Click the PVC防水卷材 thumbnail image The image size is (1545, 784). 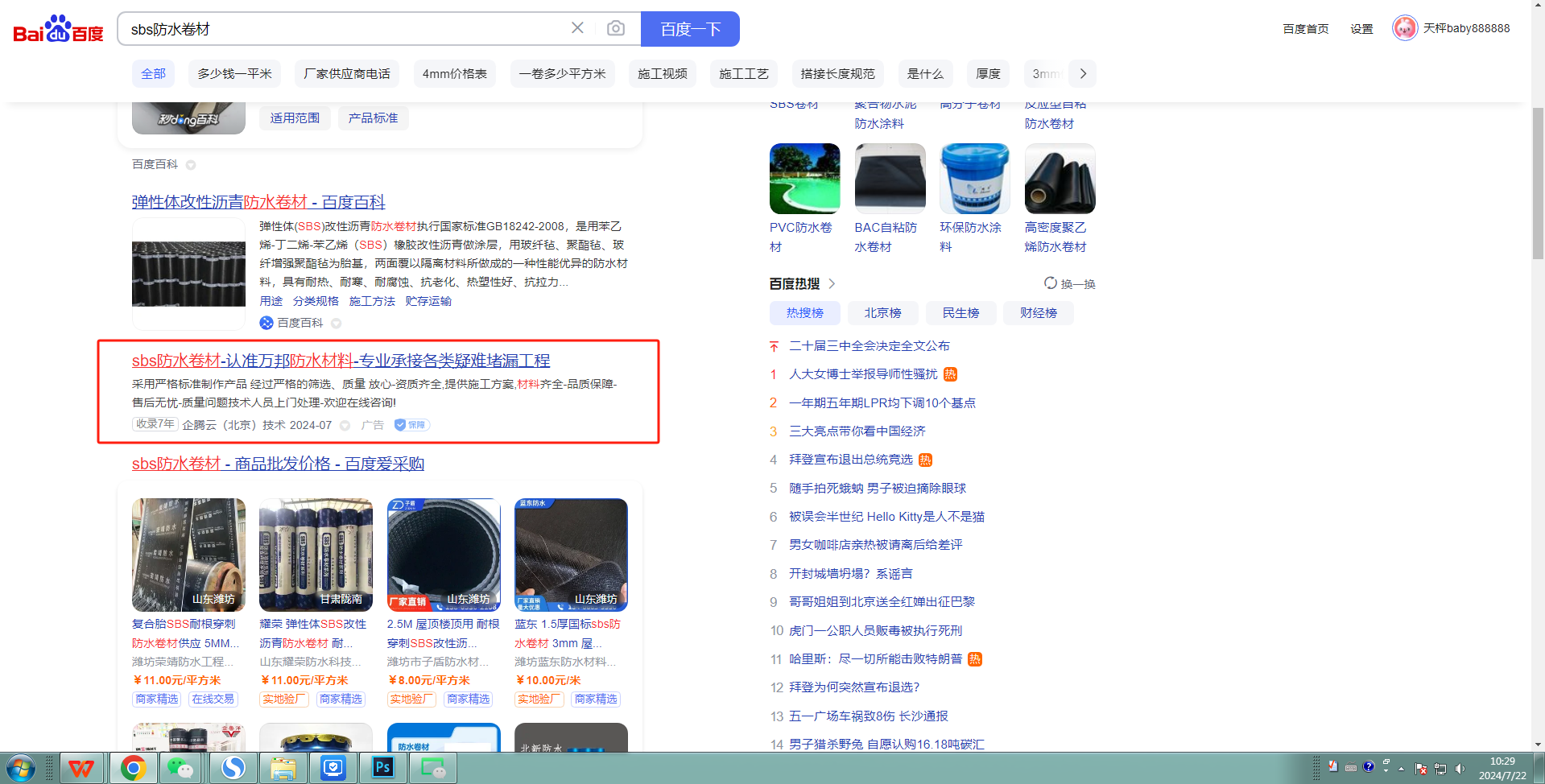[x=804, y=179]
